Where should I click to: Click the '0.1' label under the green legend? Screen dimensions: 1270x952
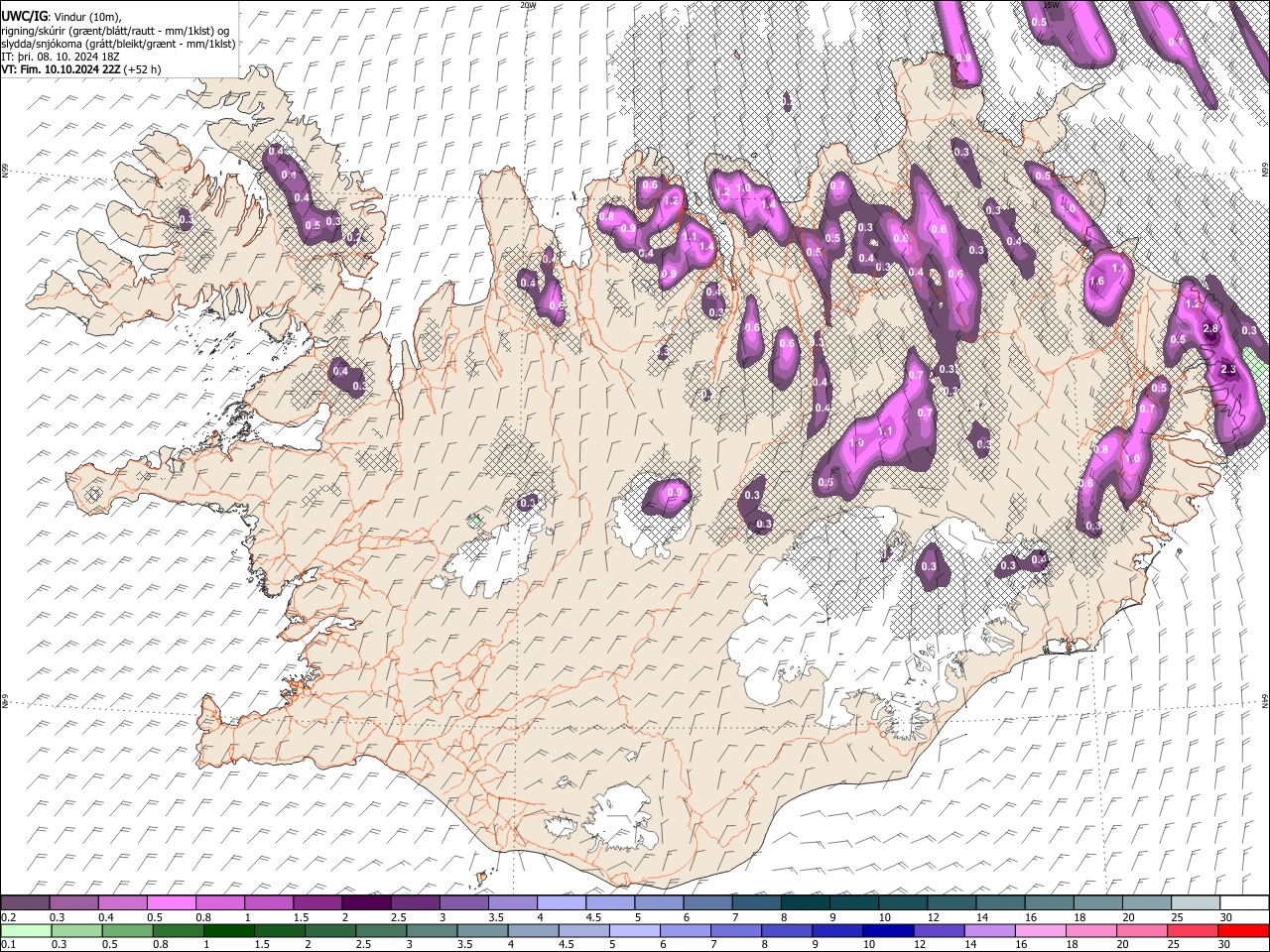click(8, 945)
